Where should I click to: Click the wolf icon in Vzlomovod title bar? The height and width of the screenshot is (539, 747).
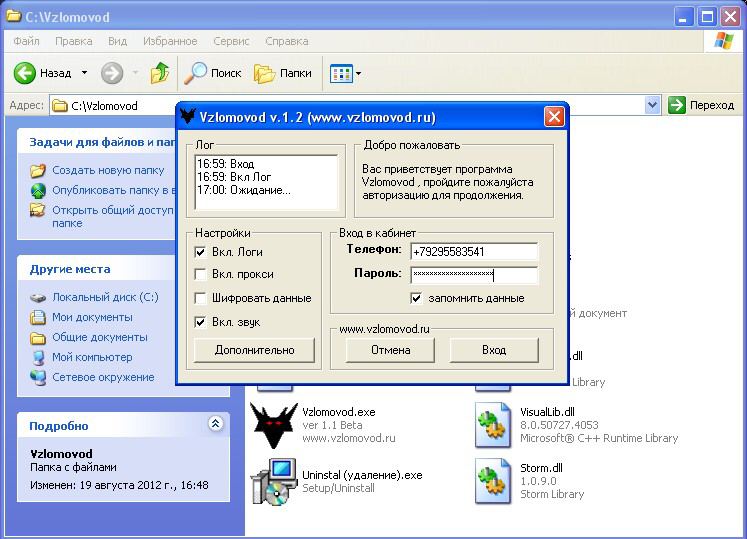coord(188,116)
